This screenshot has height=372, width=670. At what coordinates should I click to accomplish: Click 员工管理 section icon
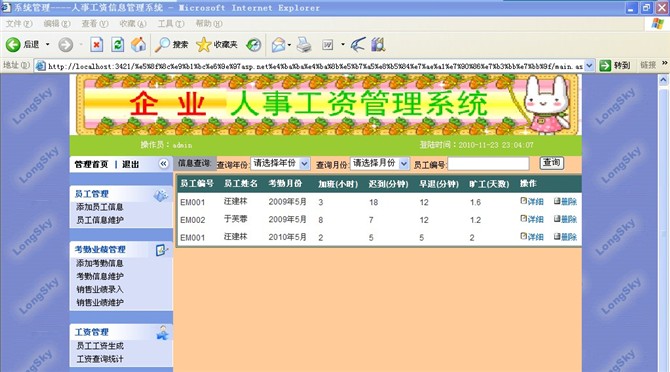(161, 195)
